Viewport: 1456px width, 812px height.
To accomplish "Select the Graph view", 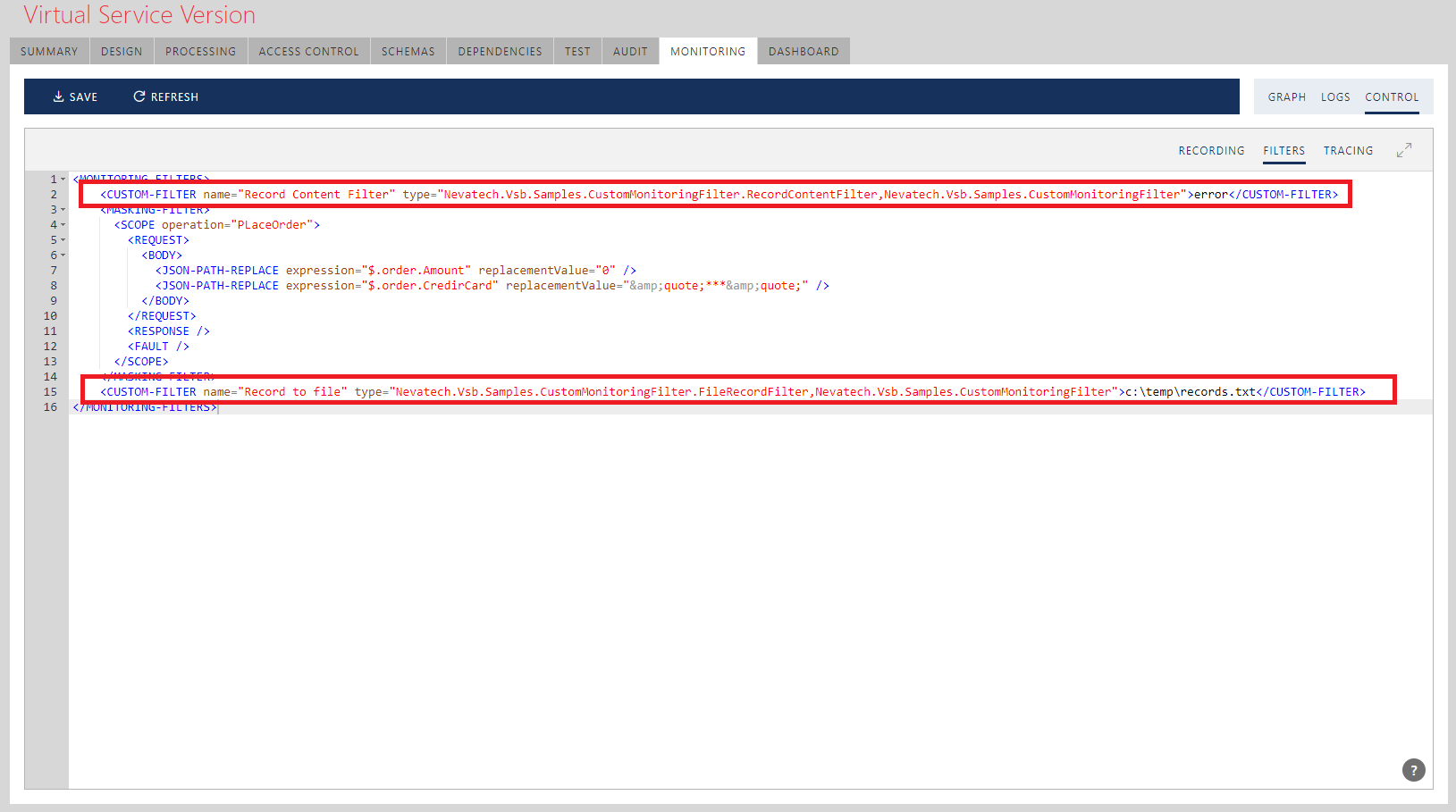I will [1286, 97].
